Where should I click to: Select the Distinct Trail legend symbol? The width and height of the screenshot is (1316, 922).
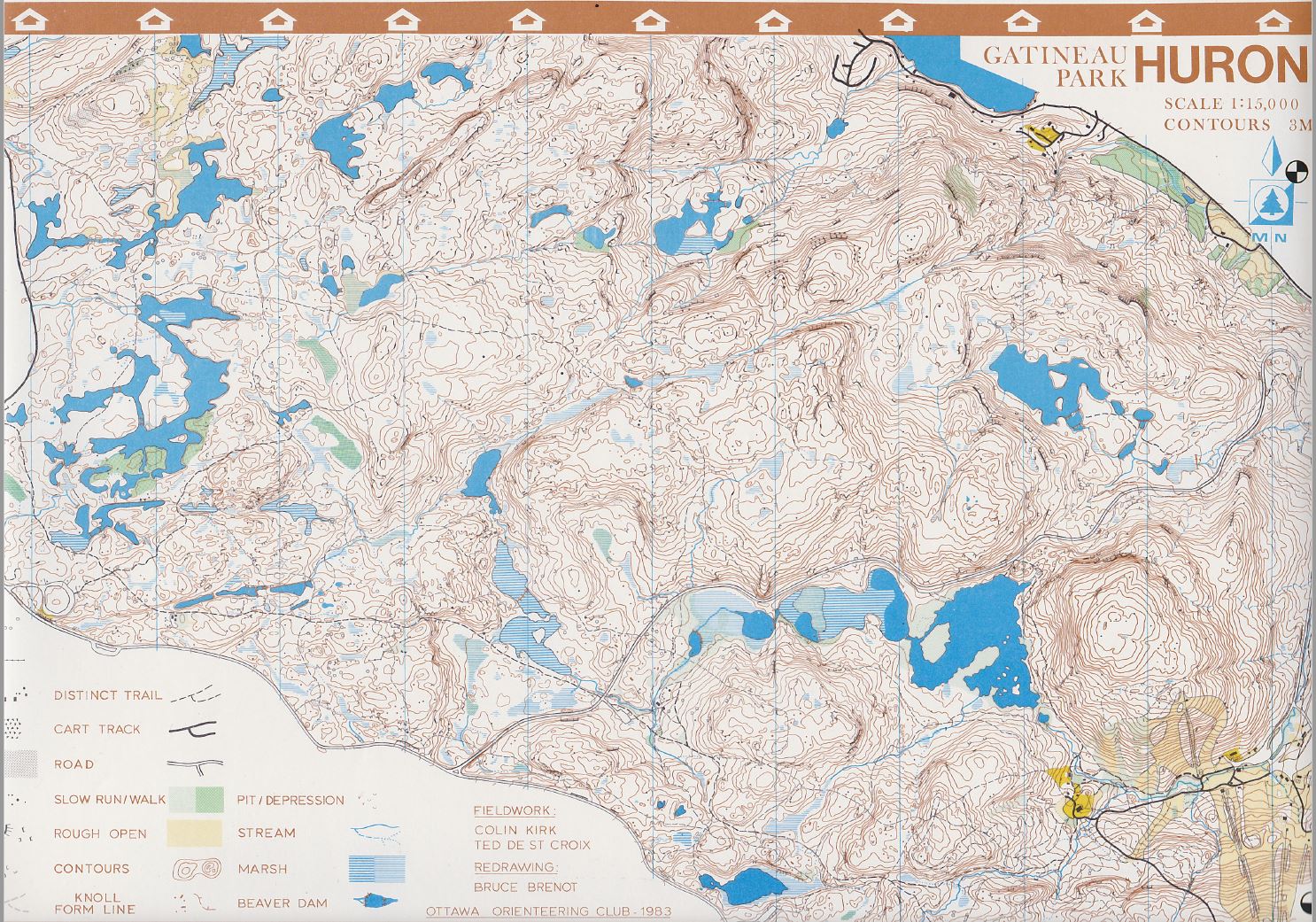(194, 695)
